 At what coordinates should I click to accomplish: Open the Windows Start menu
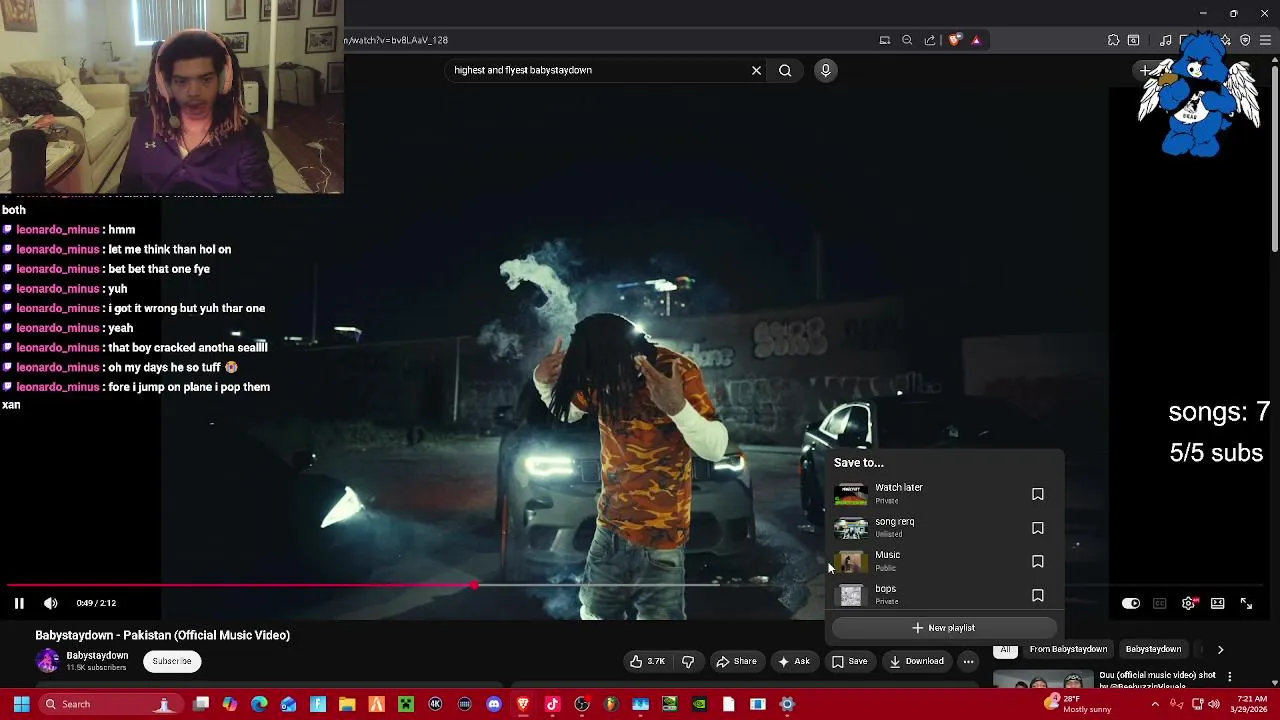[x=21, y=704]
